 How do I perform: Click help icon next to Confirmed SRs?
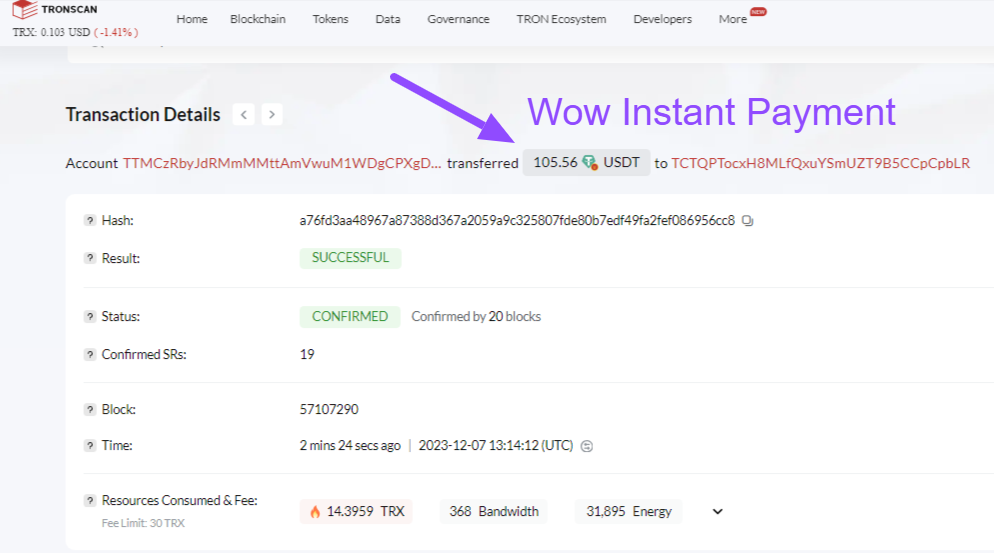click(90, 355)
